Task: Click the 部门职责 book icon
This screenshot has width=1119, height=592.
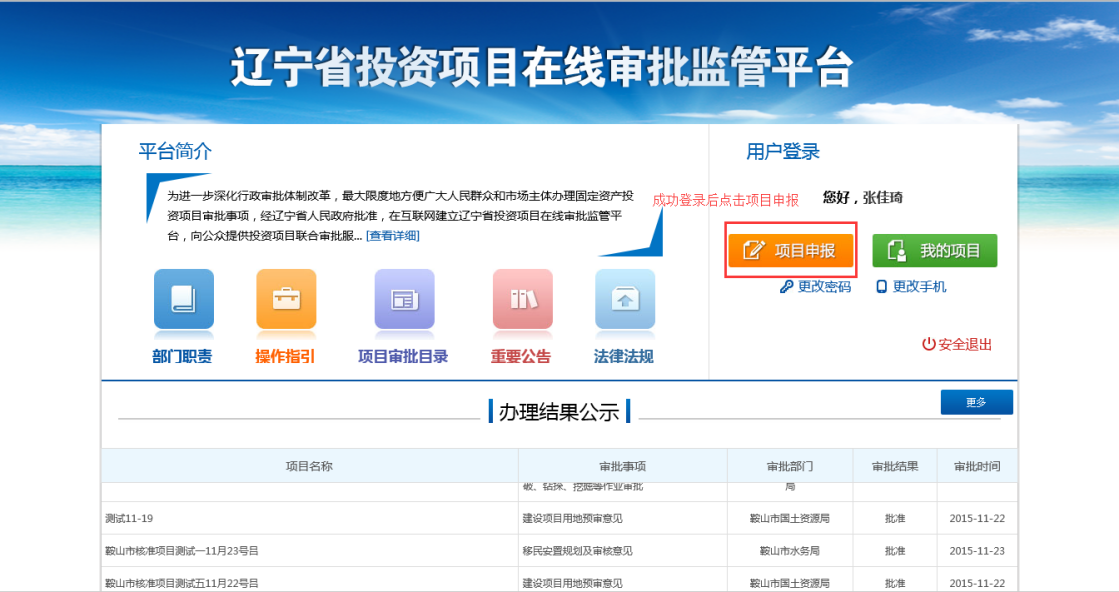Action: click(x=183, y=299)
